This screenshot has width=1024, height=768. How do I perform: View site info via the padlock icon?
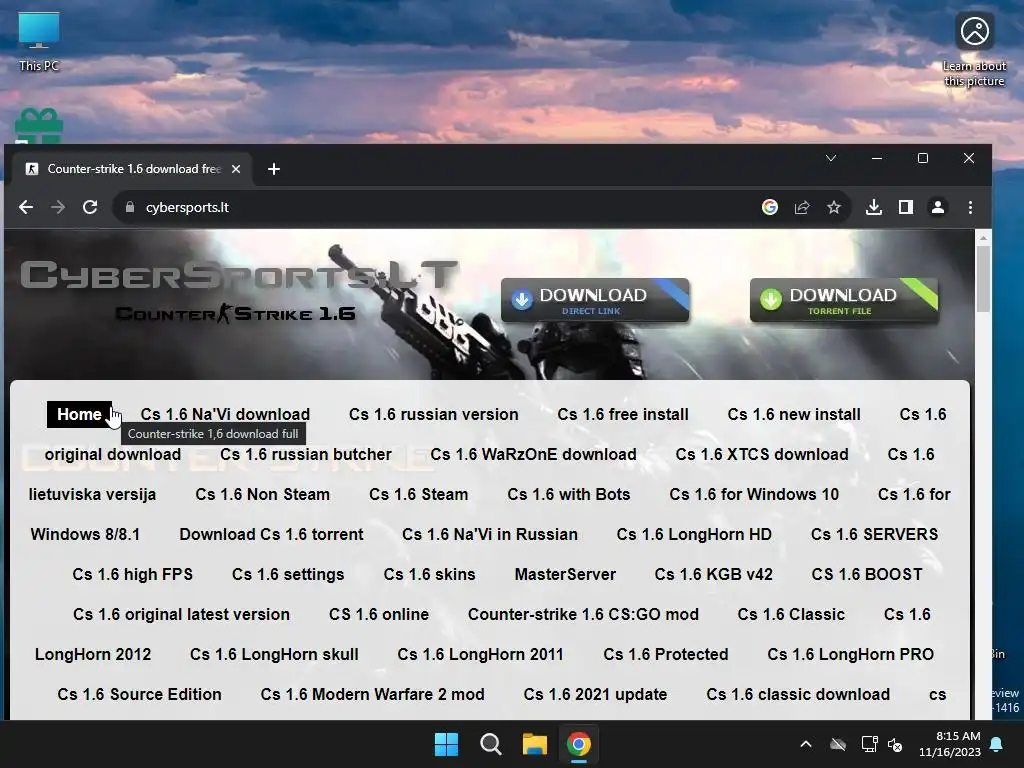pyautogui.click(x=130, y=207)
